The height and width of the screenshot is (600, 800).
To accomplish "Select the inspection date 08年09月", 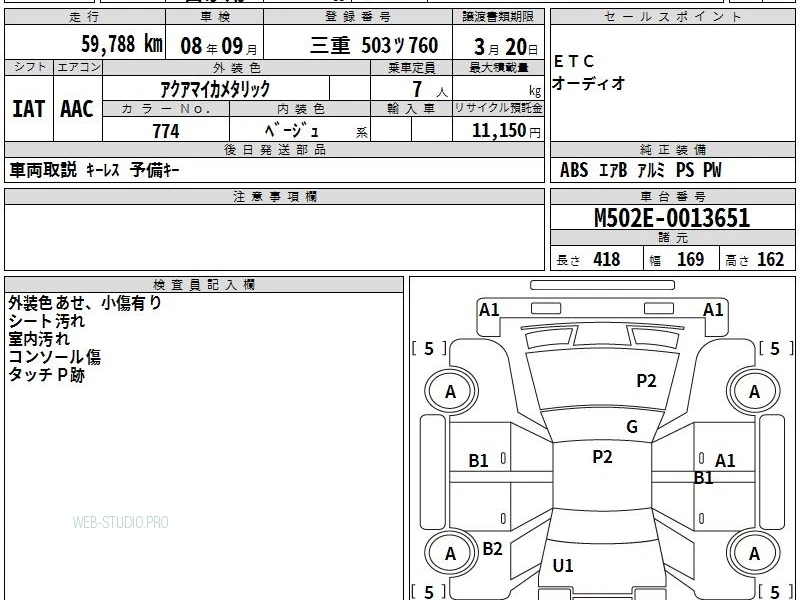I will [x=219, y=46].
